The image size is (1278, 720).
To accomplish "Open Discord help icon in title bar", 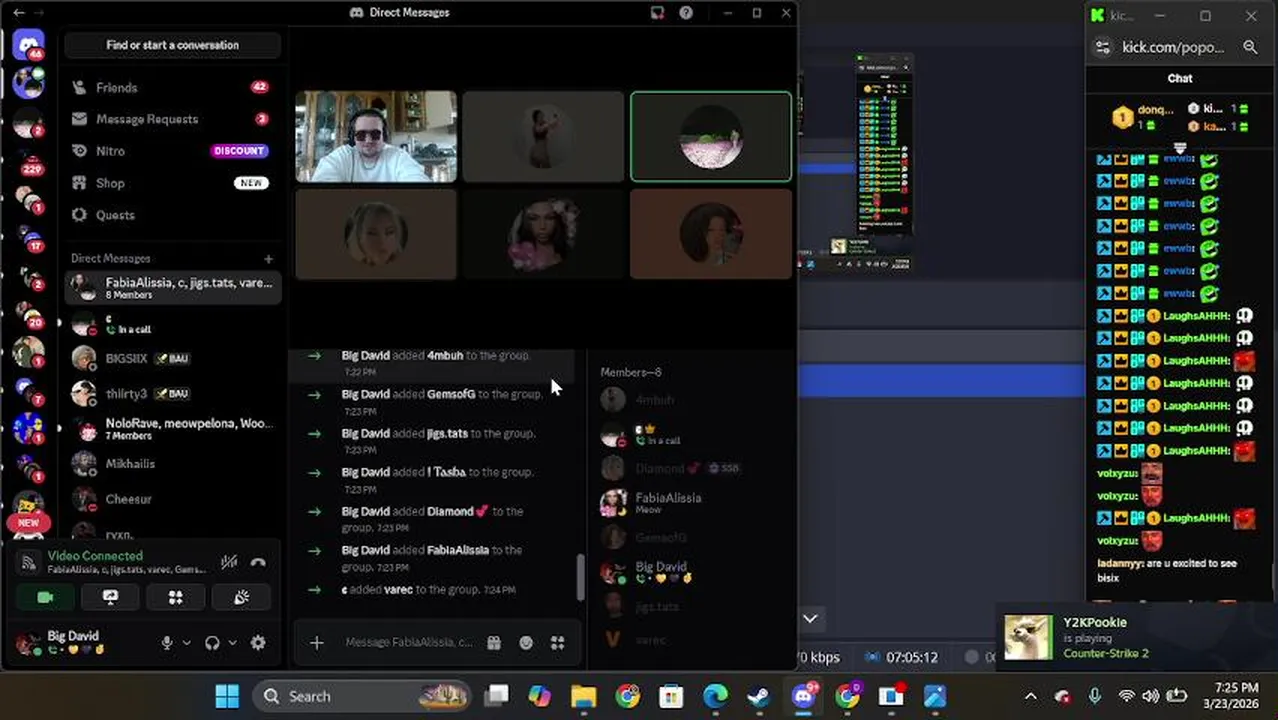I will click(686, 13).
